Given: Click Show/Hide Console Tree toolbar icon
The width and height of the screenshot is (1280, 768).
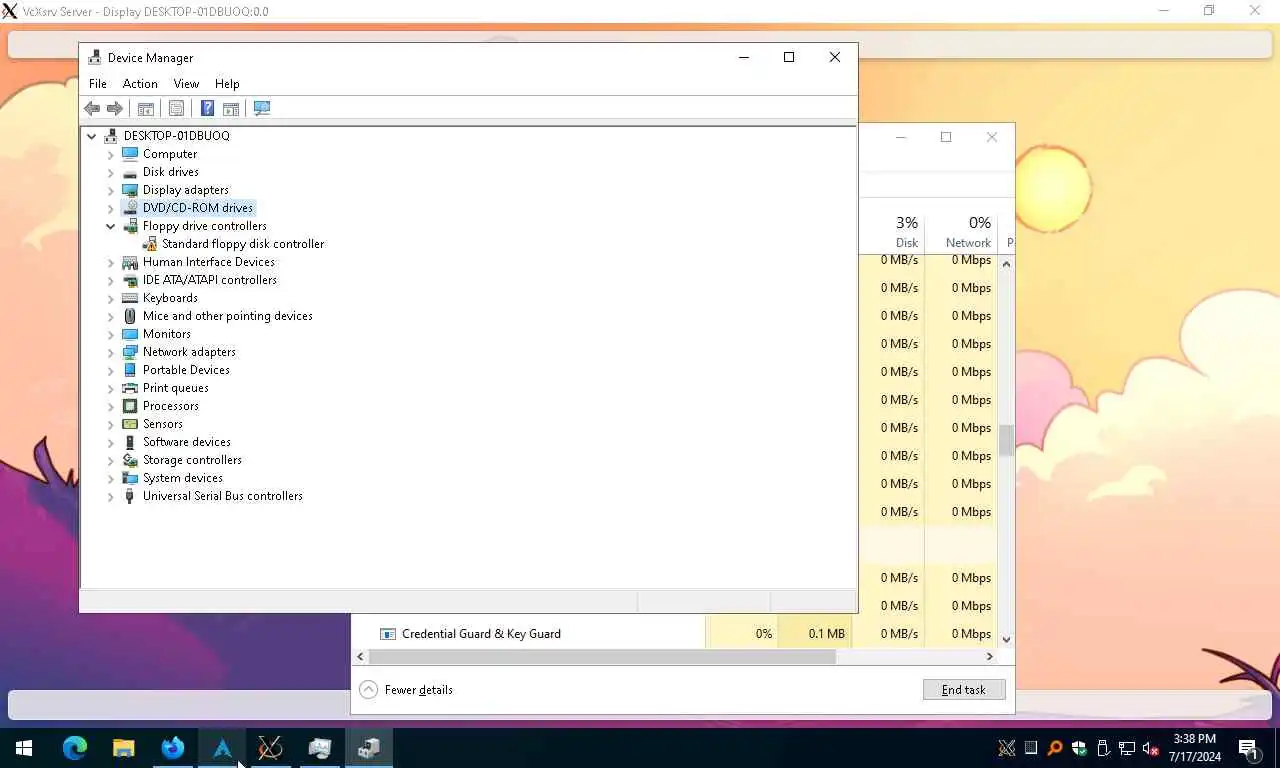Looking at the screenshot, I should coord(145,108).
